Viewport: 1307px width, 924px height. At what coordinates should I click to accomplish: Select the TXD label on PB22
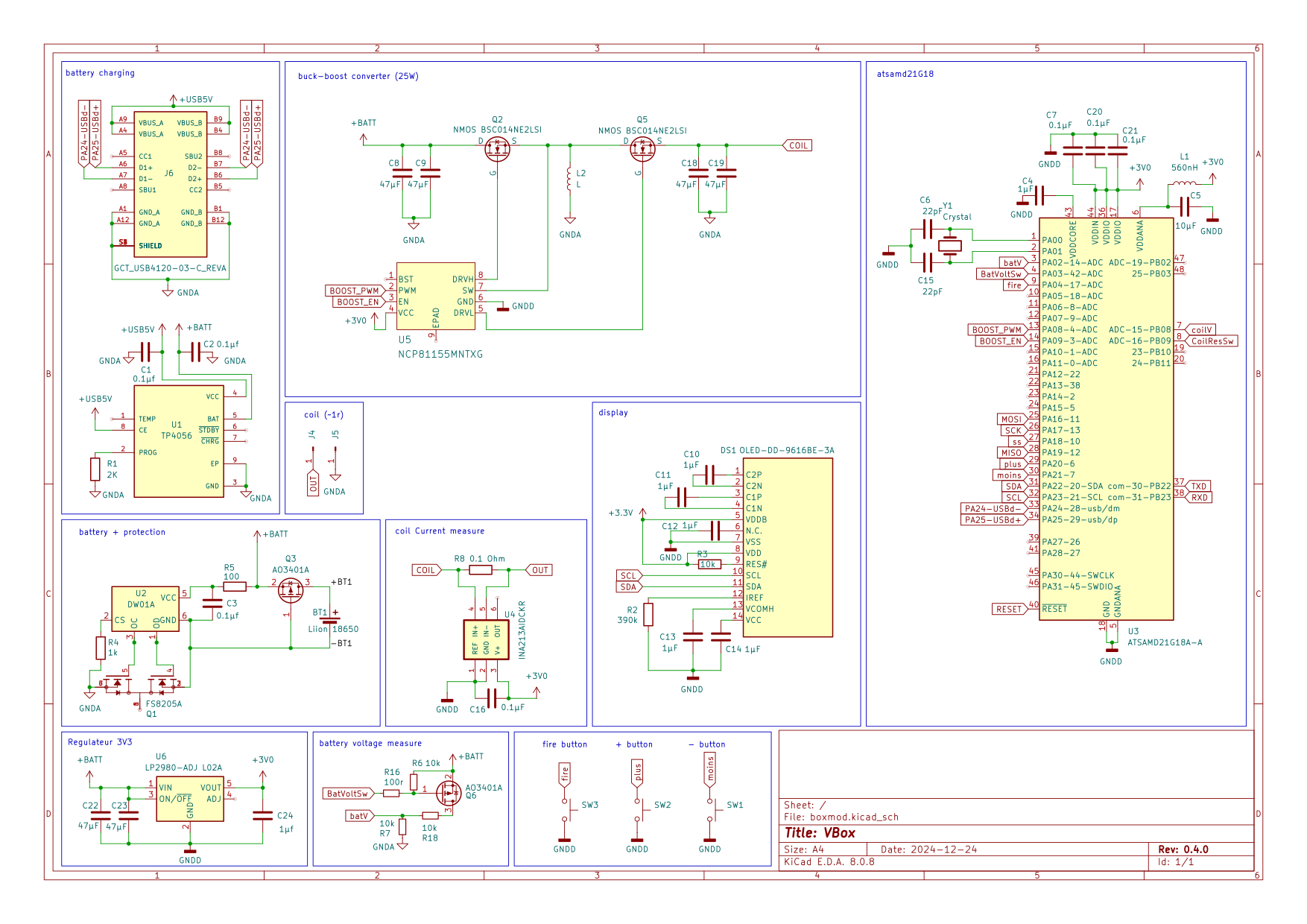pos(1197,486)
